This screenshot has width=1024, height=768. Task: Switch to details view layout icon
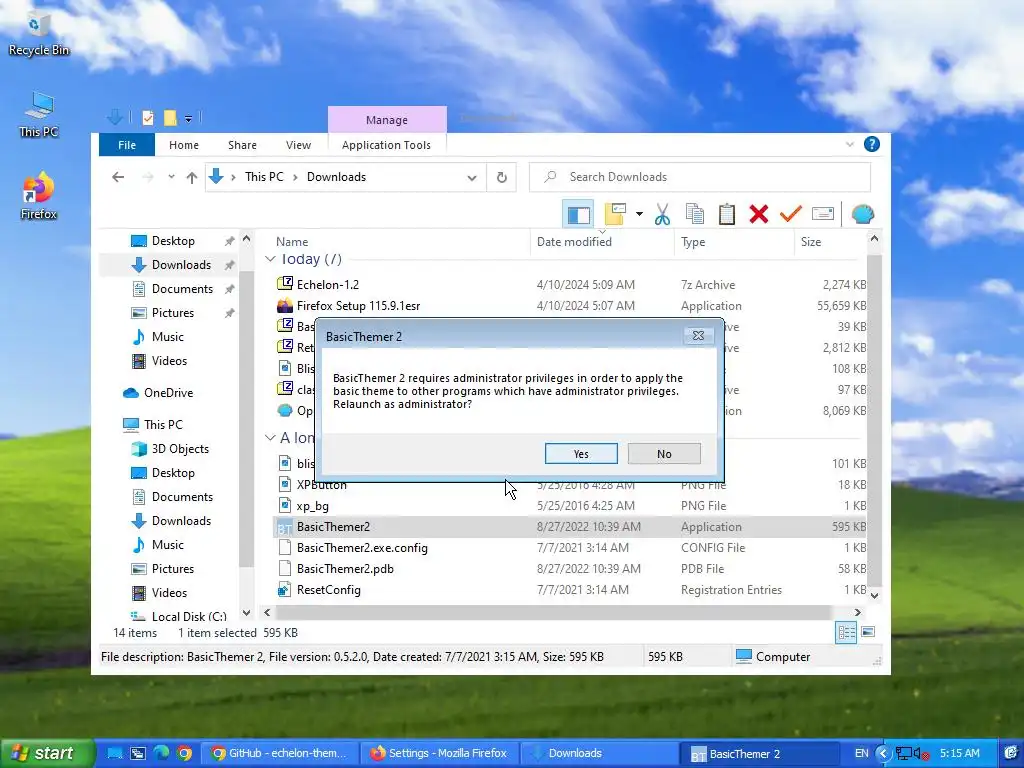coord(846,632)
